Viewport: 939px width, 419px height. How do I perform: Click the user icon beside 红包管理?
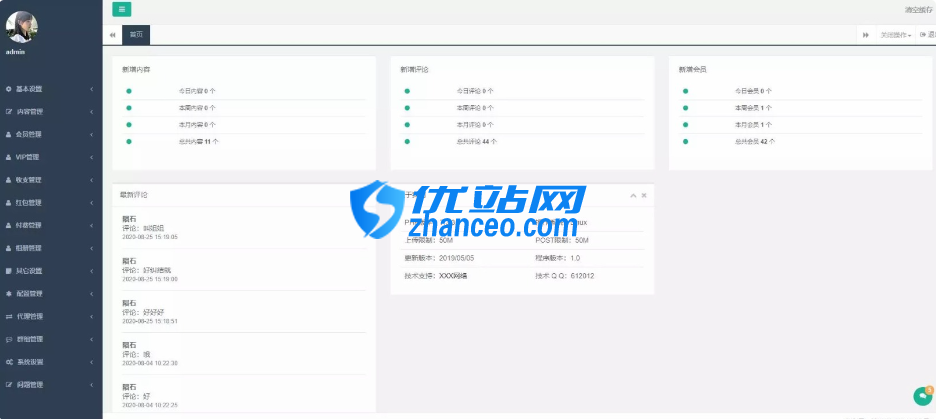click(8, 203)
